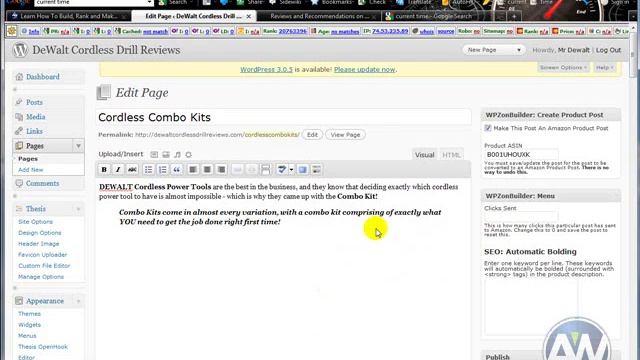The image size is (640, 360).
Task: Open Thesis Header Image
Action: 39,244
